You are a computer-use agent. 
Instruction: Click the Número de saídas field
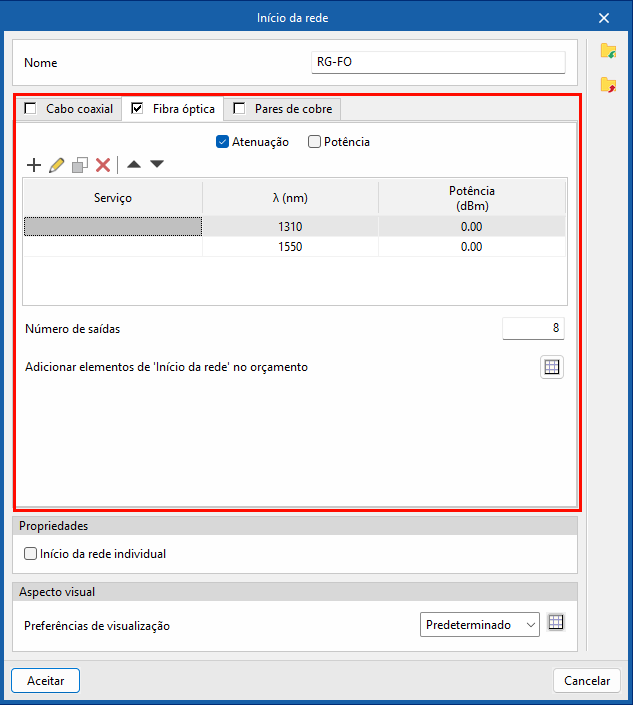533,328
